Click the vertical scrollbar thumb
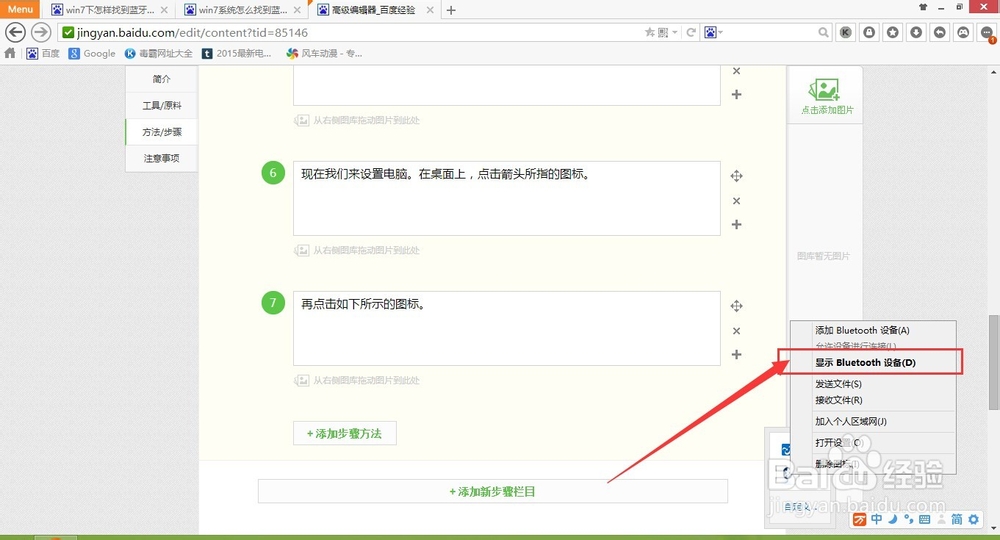The image size is (1000, 540). [994, 362]
